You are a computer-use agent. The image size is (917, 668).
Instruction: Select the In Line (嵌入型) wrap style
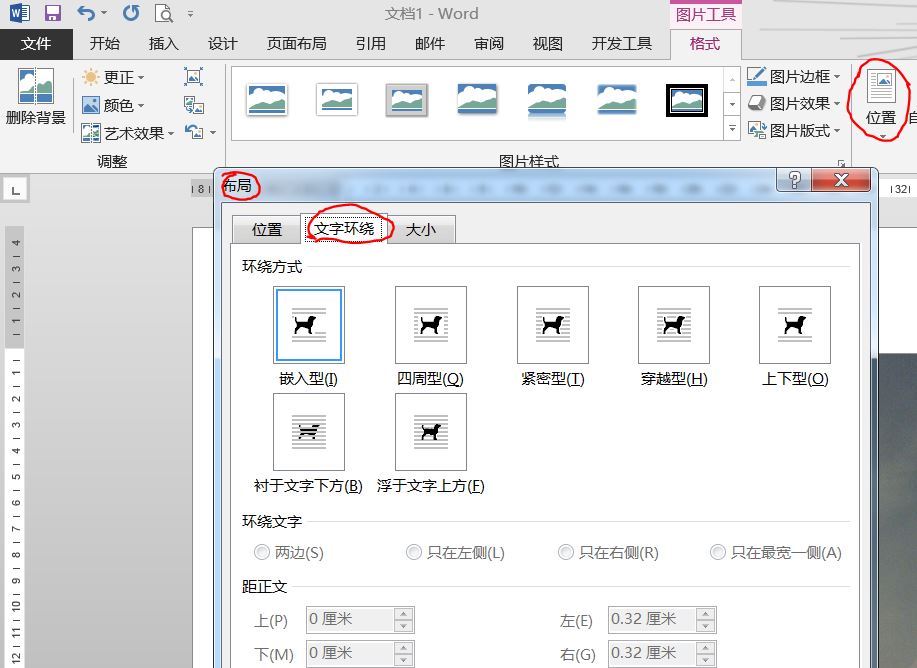pyautogui.click(x=309, y=325)
